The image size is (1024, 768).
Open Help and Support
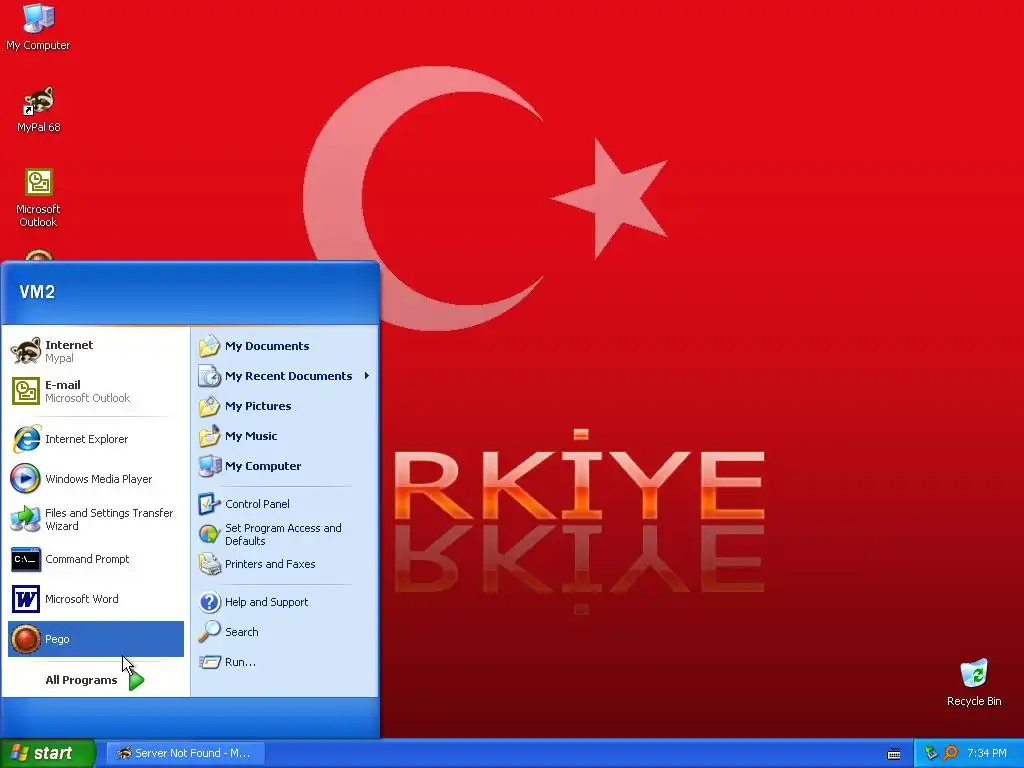point(285,602)
